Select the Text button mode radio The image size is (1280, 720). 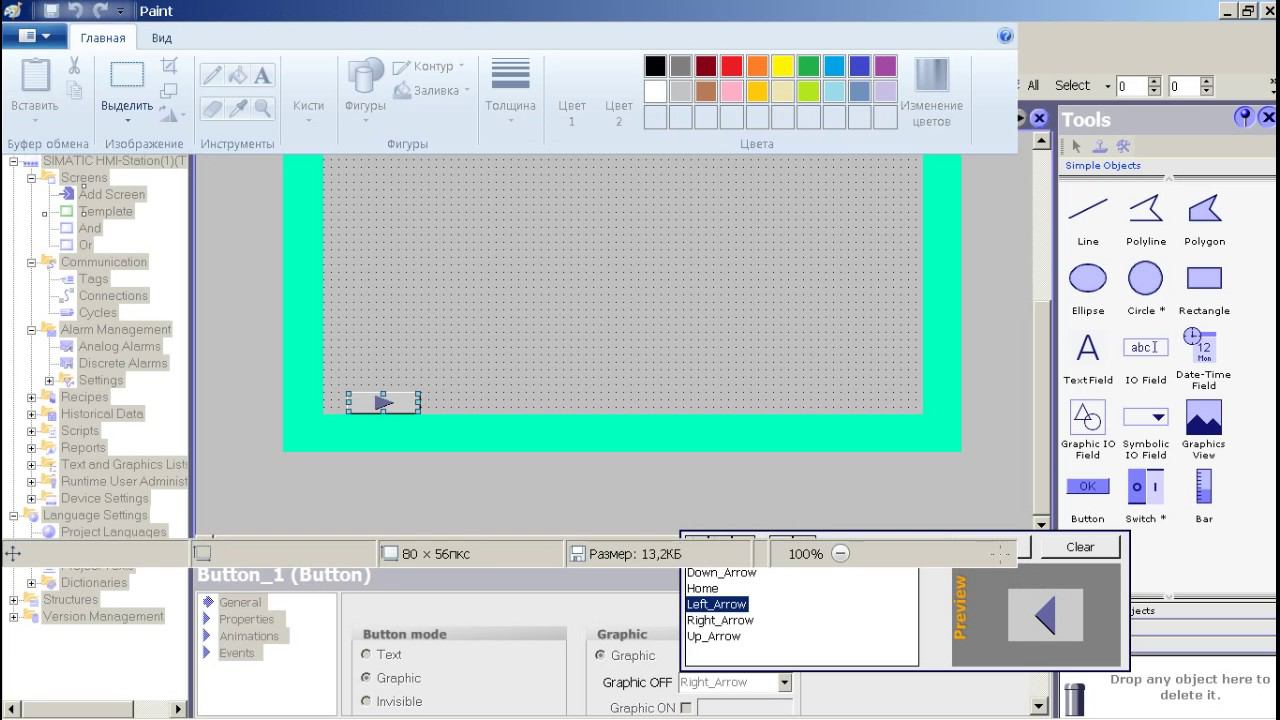(x=366, y=654)
